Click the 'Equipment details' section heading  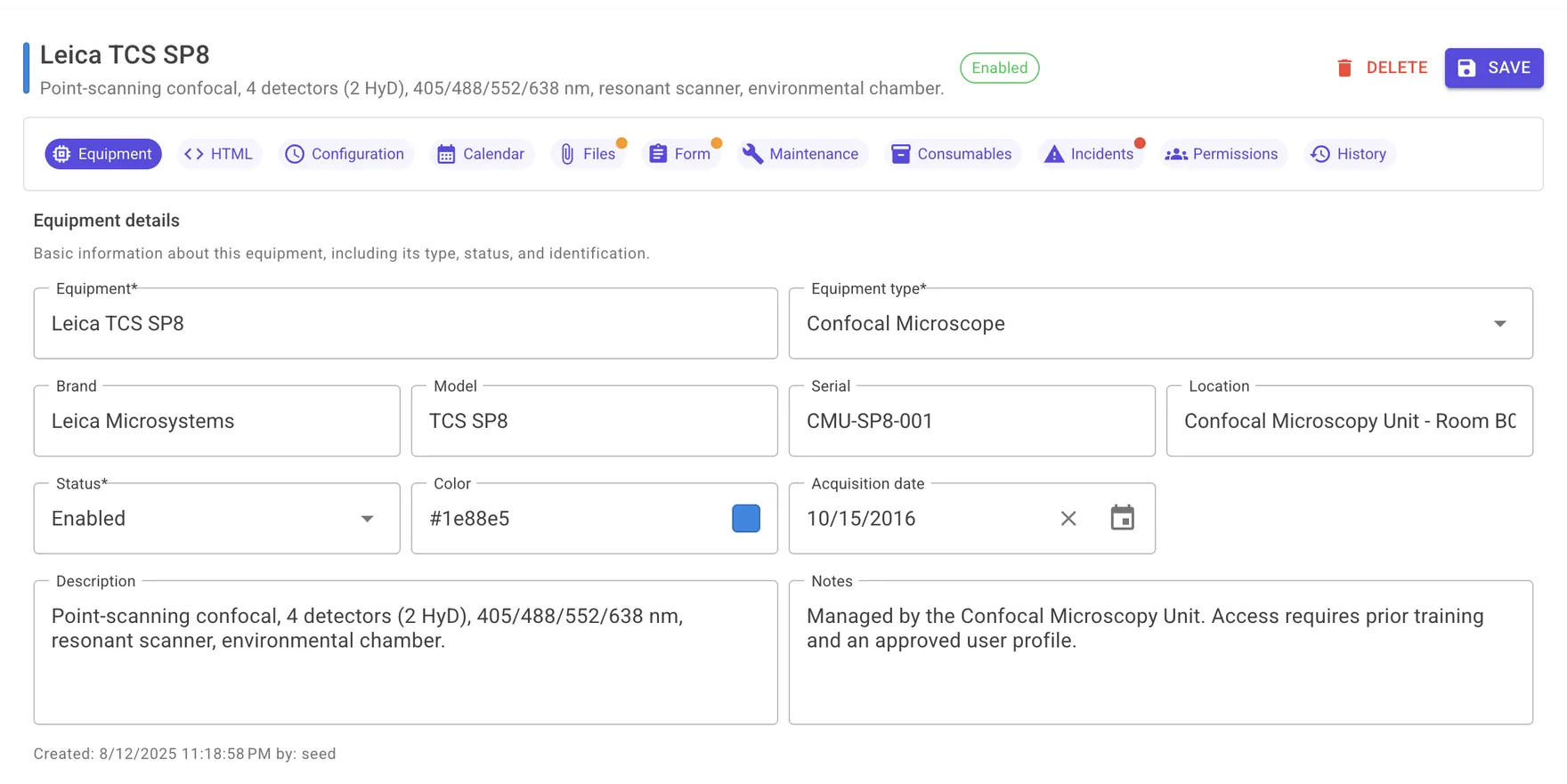click(x=107, y=221)
